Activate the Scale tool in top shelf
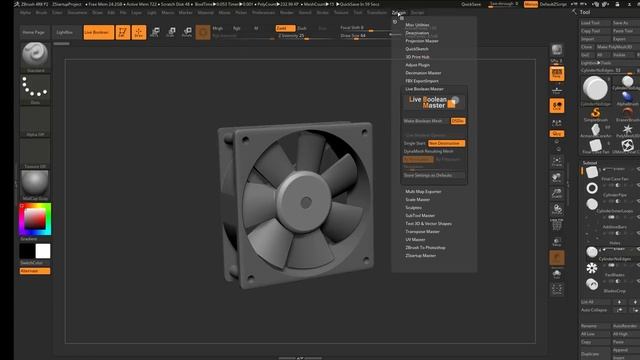The width and height of the screenshot is (640, 360). [171, 32]
